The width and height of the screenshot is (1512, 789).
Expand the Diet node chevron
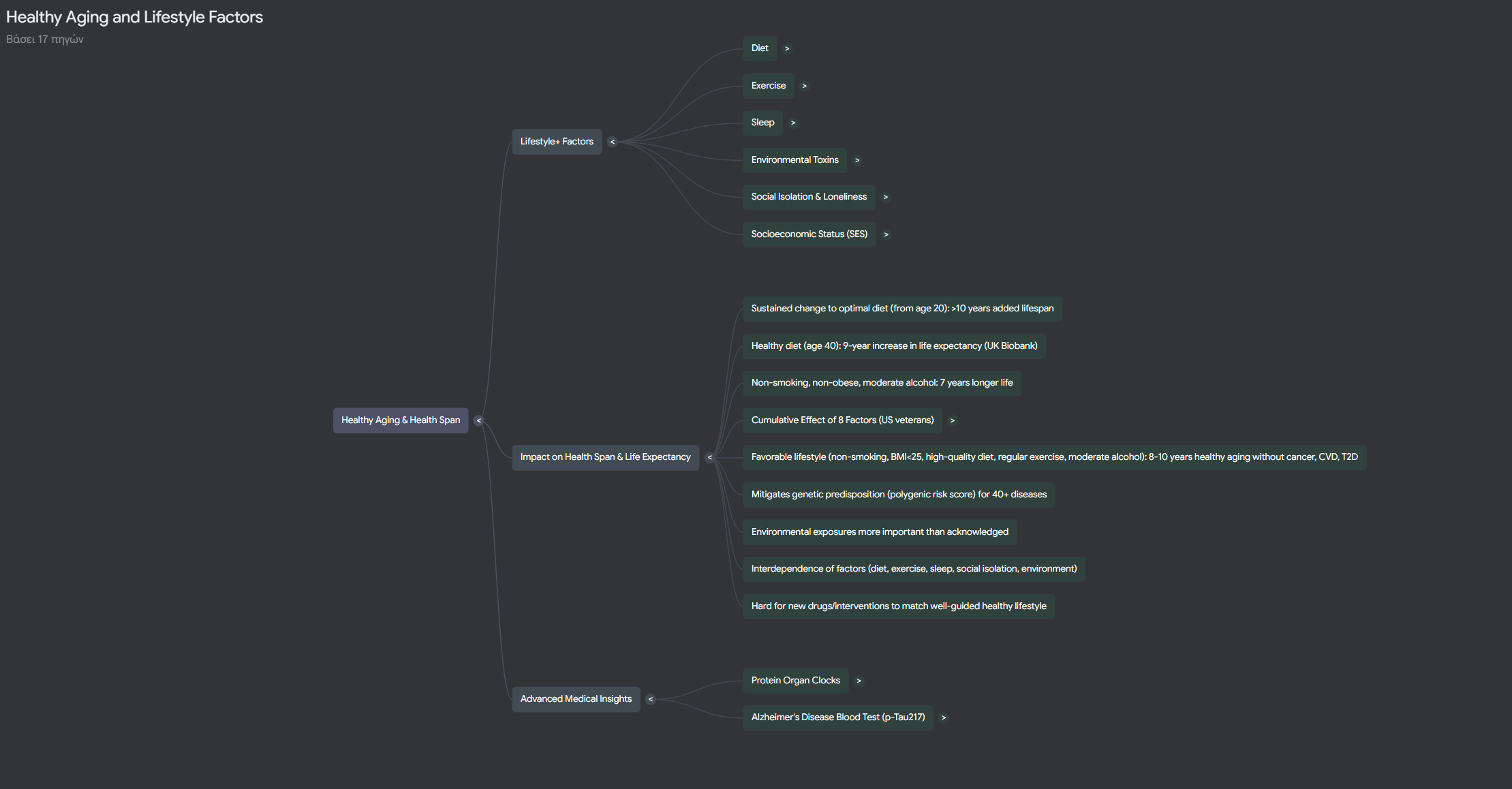787,48
